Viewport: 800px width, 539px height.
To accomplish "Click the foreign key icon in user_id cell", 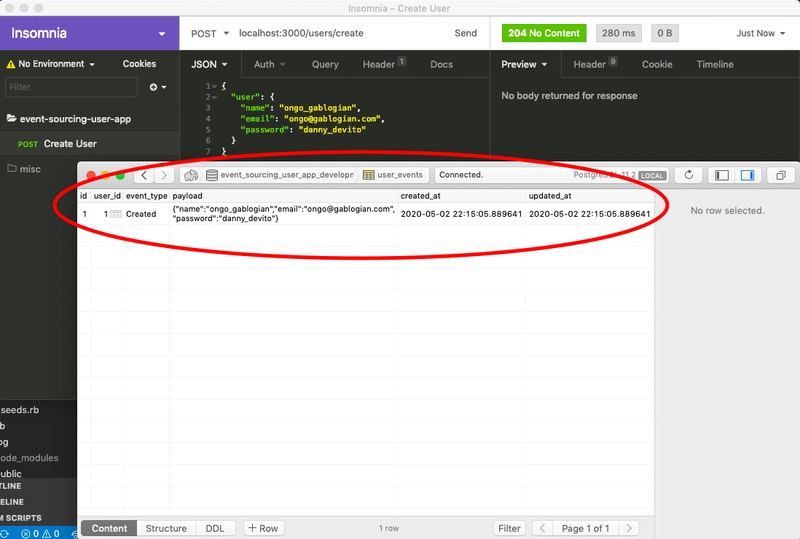I will [x=116, y=214].
